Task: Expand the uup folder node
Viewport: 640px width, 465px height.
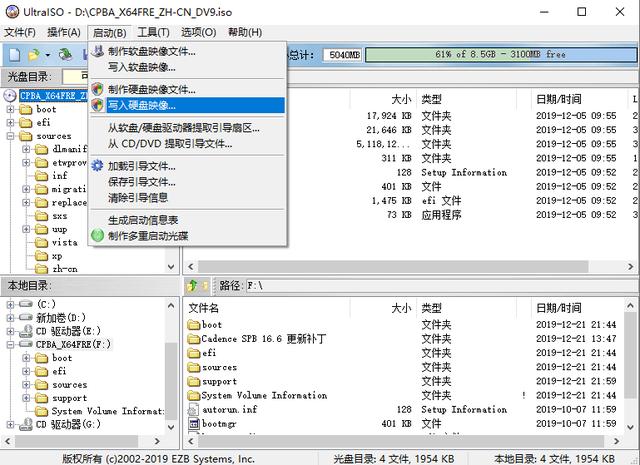Action: coord(26,229)
